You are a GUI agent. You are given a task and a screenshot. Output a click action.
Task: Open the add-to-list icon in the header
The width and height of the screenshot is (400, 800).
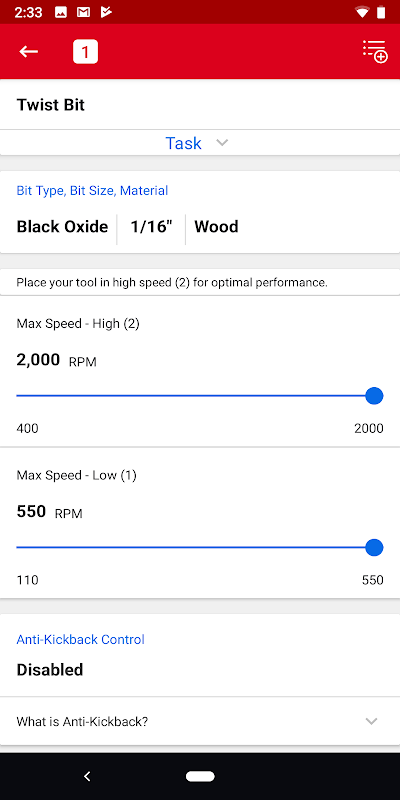coord(375,51)
